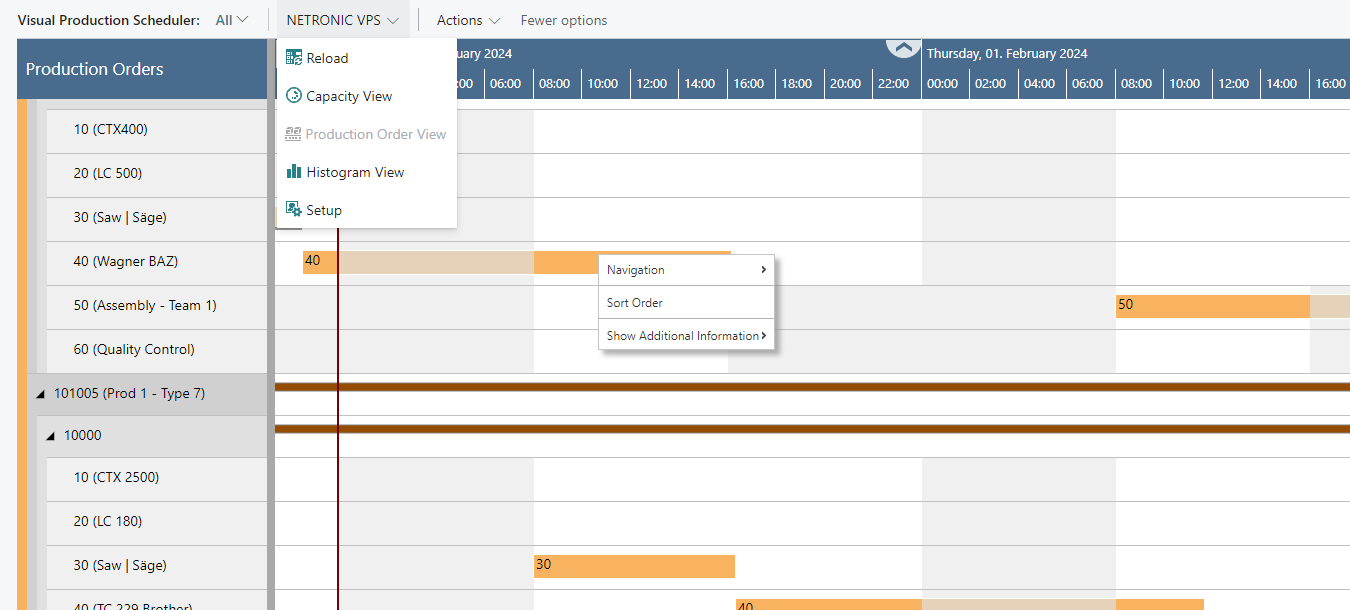Open Histogram View via its bar-chart icon

coord(295,172)
